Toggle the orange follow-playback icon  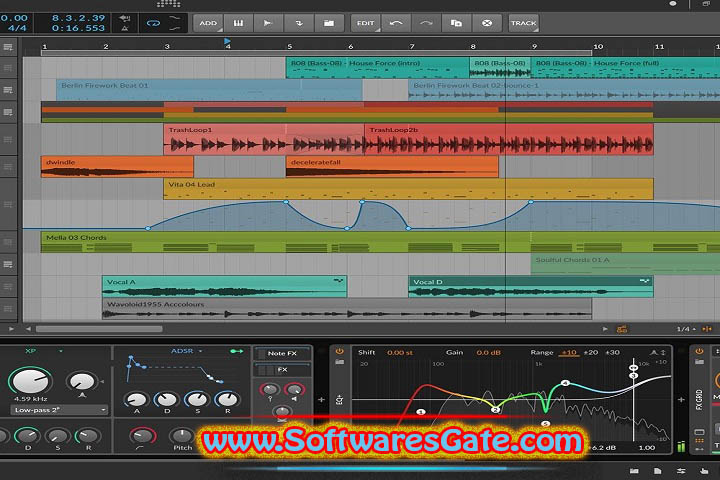click(622, 329)
